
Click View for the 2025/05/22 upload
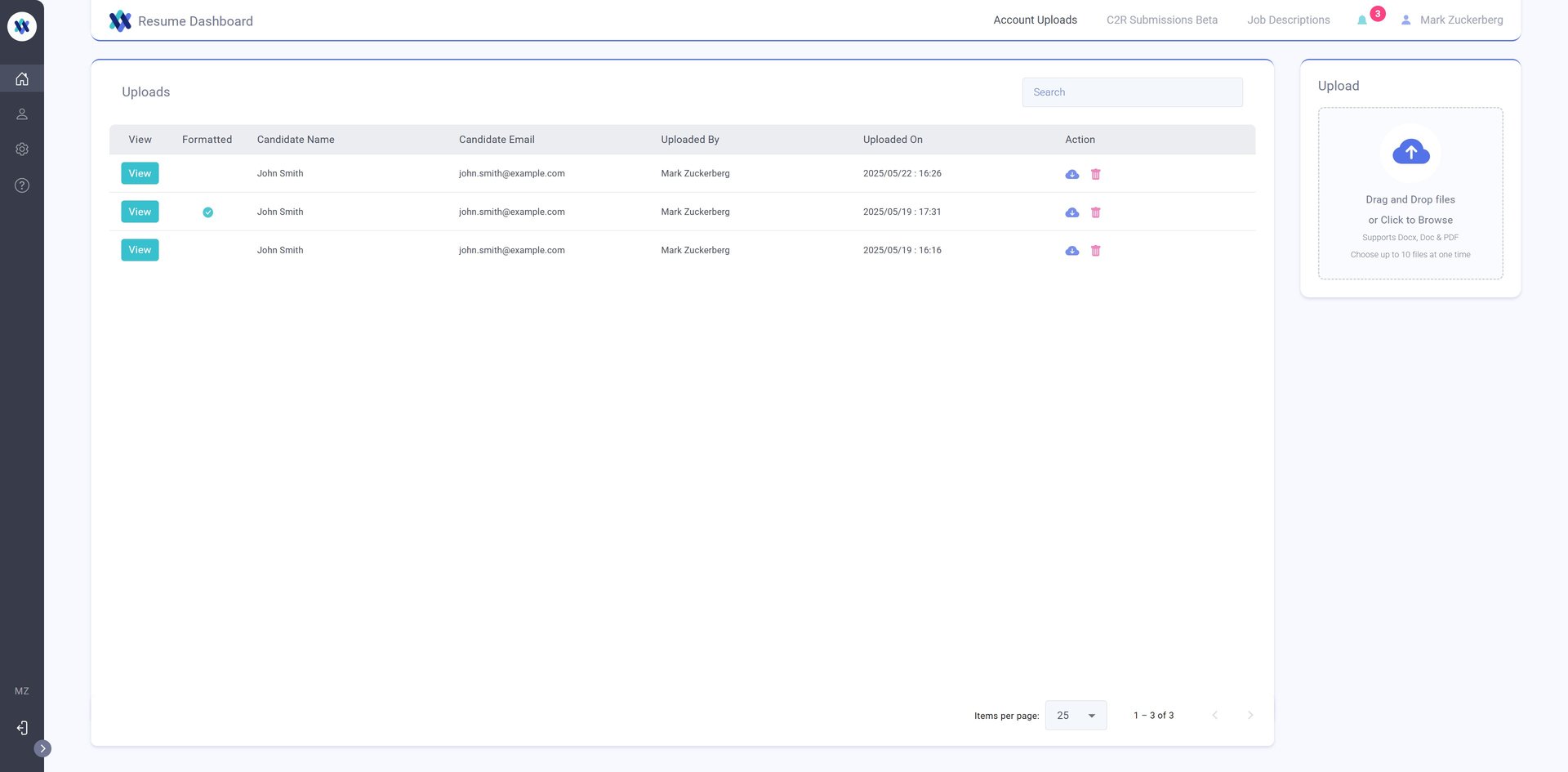point(140,173)
